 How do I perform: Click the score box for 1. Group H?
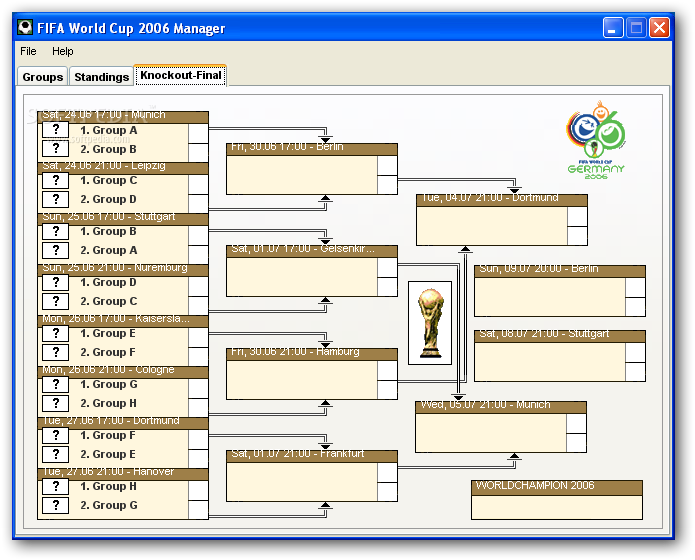click(198, 490)
